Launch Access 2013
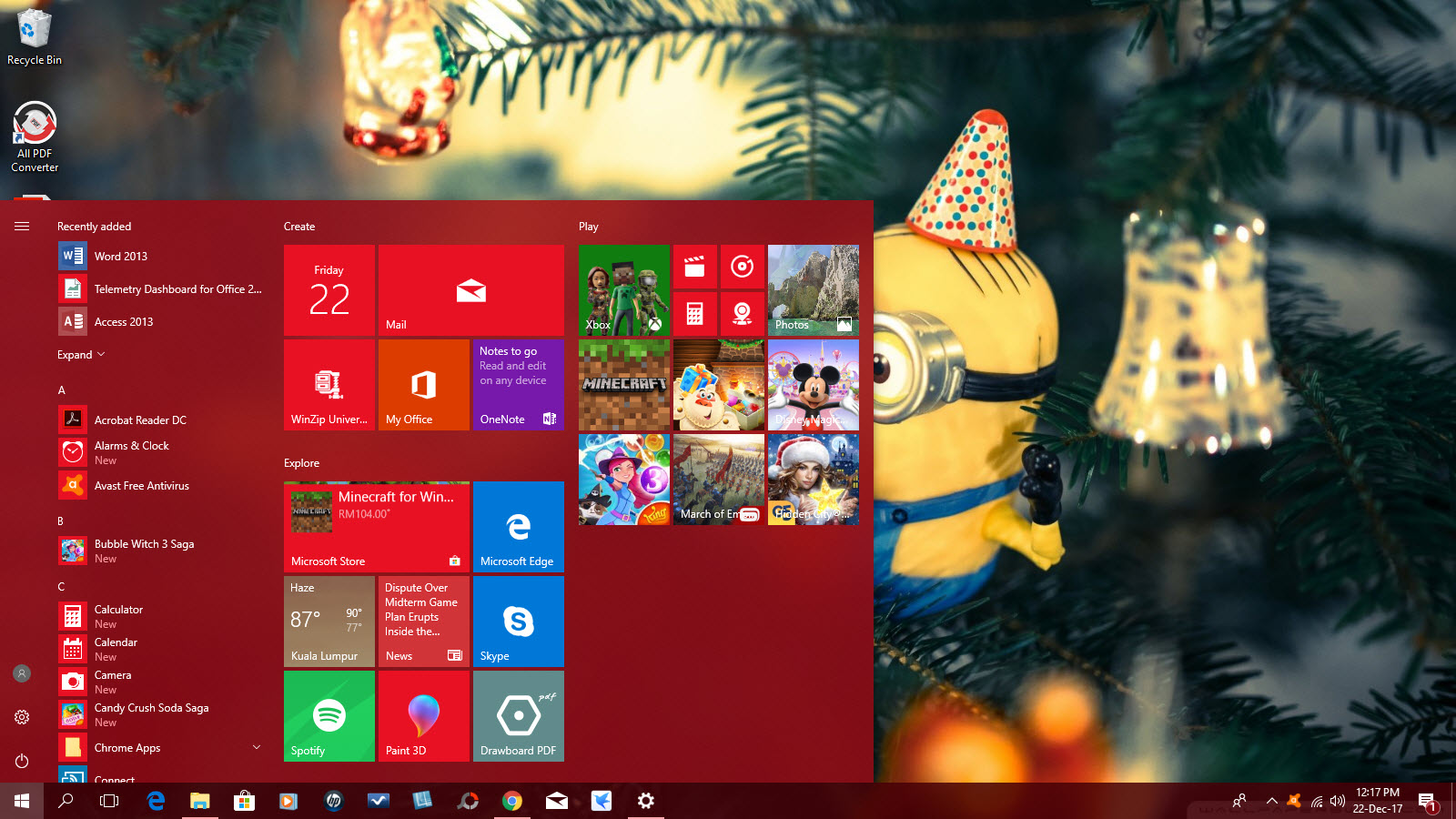Image resolution: width=1456 pixels, height=819 pixels. point(160,322)
